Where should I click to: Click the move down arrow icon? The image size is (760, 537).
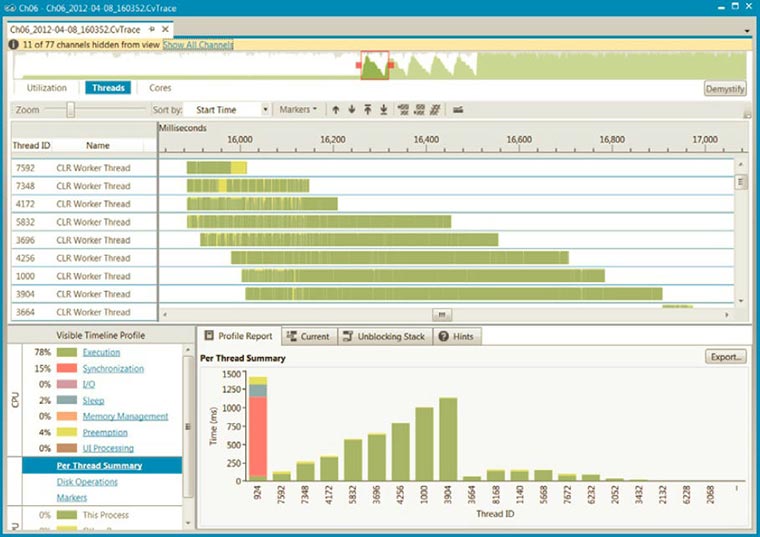[352, 109]
